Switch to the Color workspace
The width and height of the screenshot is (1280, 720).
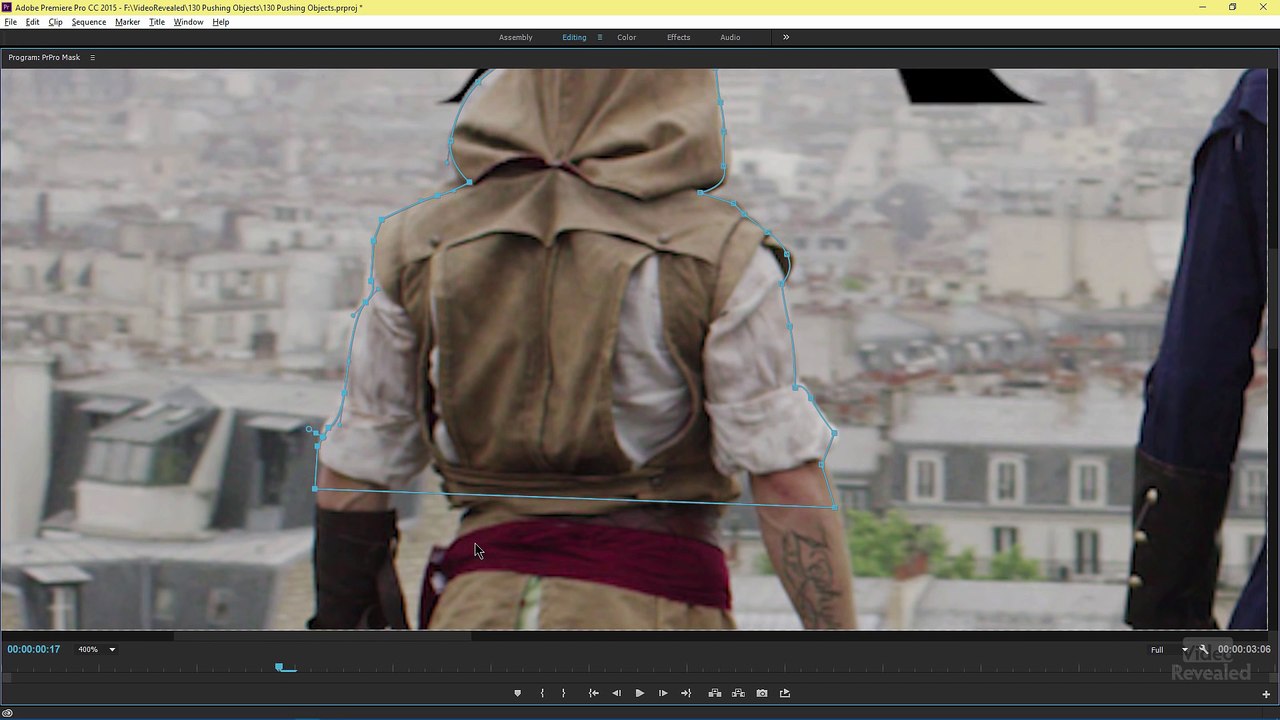coord(627,38)
